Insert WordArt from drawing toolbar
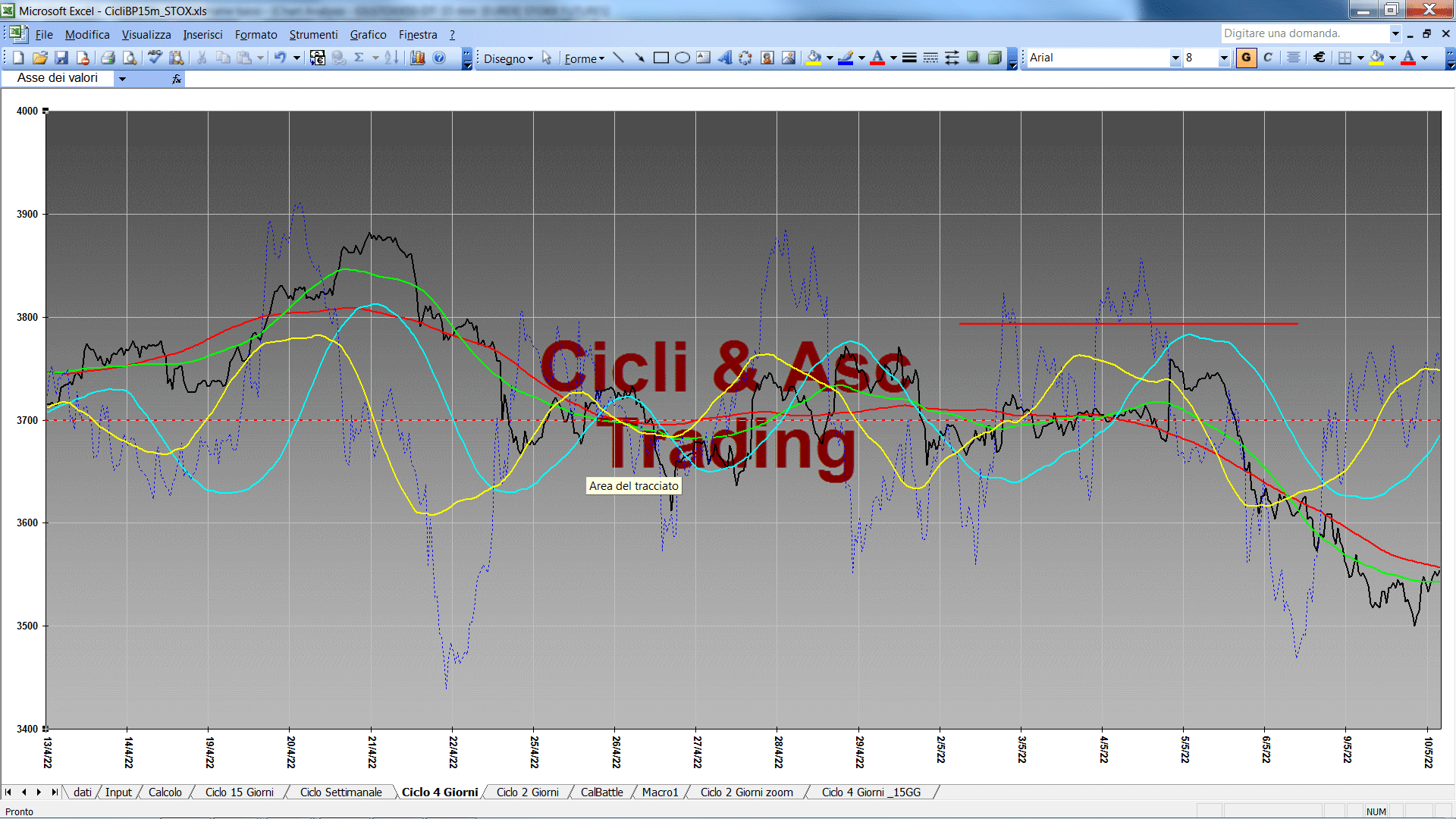Viewport: 1456px width, 819px height. tap(724, 58)
